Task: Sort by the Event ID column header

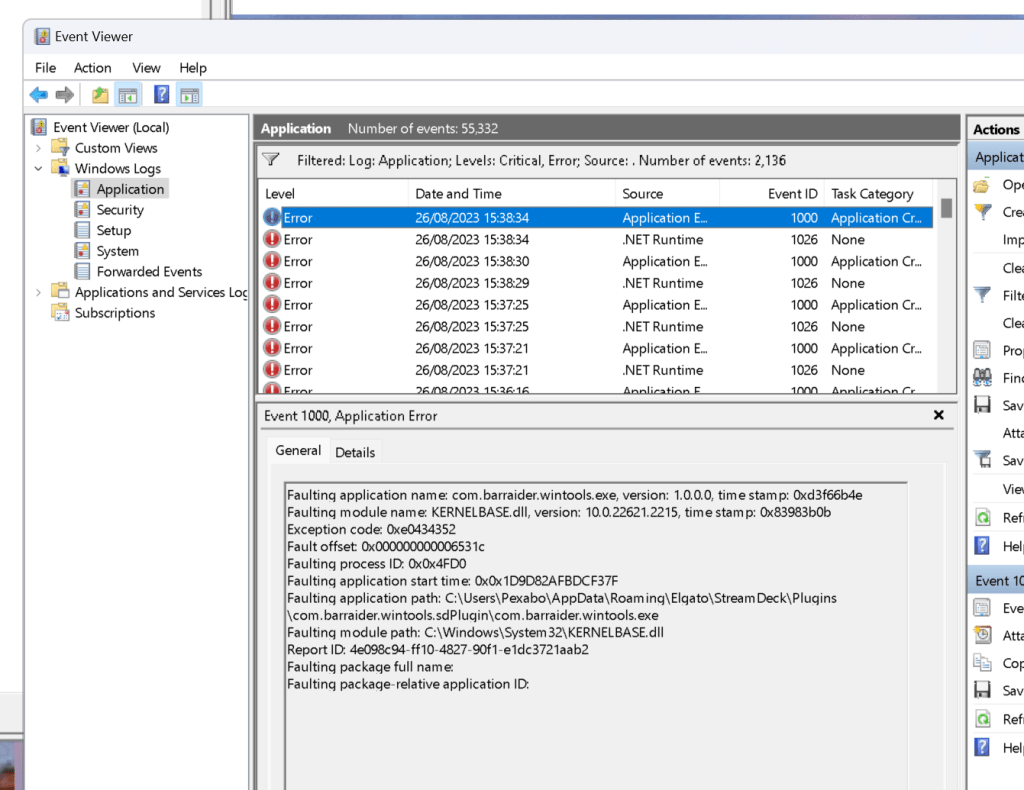Action: 771,194
